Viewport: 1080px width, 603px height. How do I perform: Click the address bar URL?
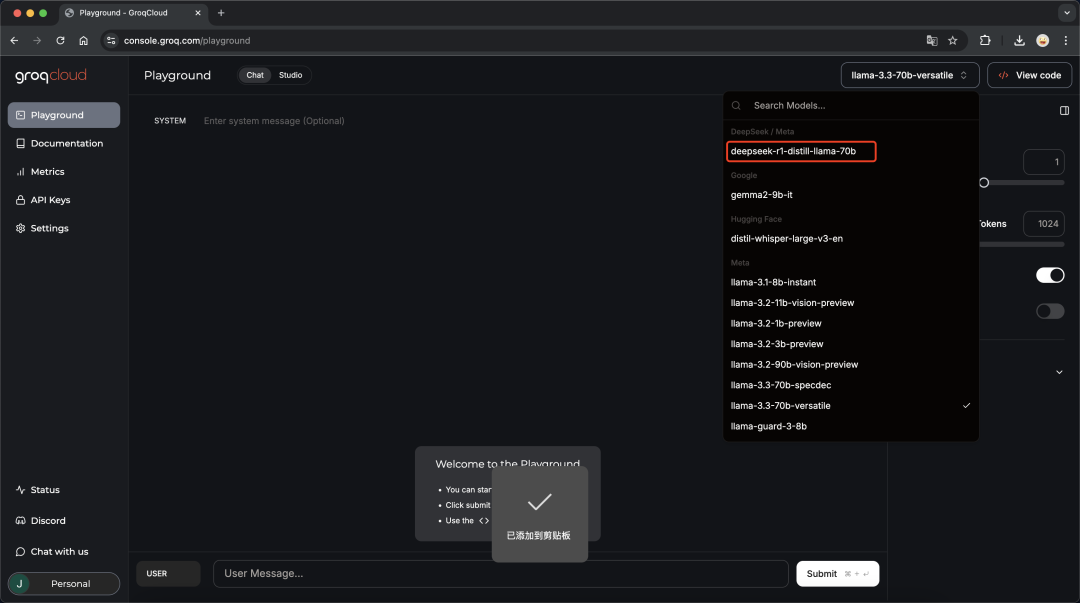click(x=187, y=41)
